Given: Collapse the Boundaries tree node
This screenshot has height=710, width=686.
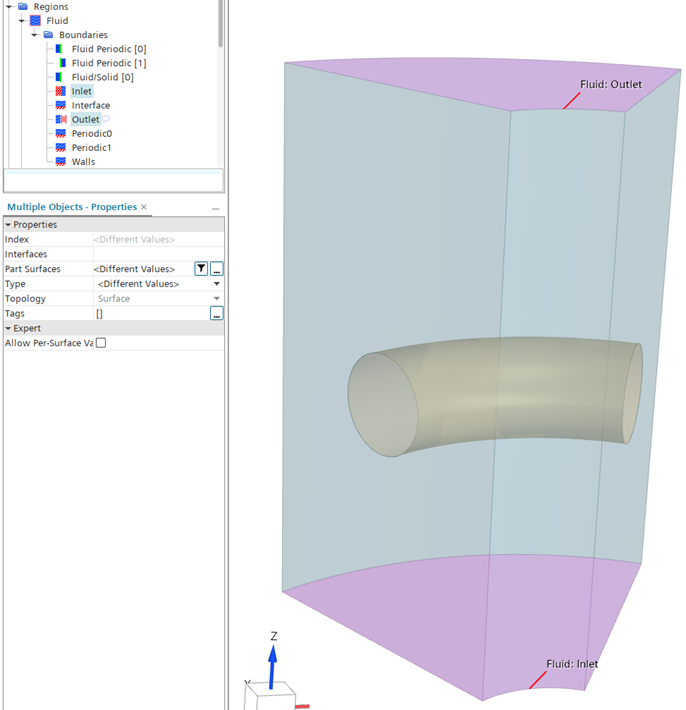Looking at the screenshot, I should 35,35.
